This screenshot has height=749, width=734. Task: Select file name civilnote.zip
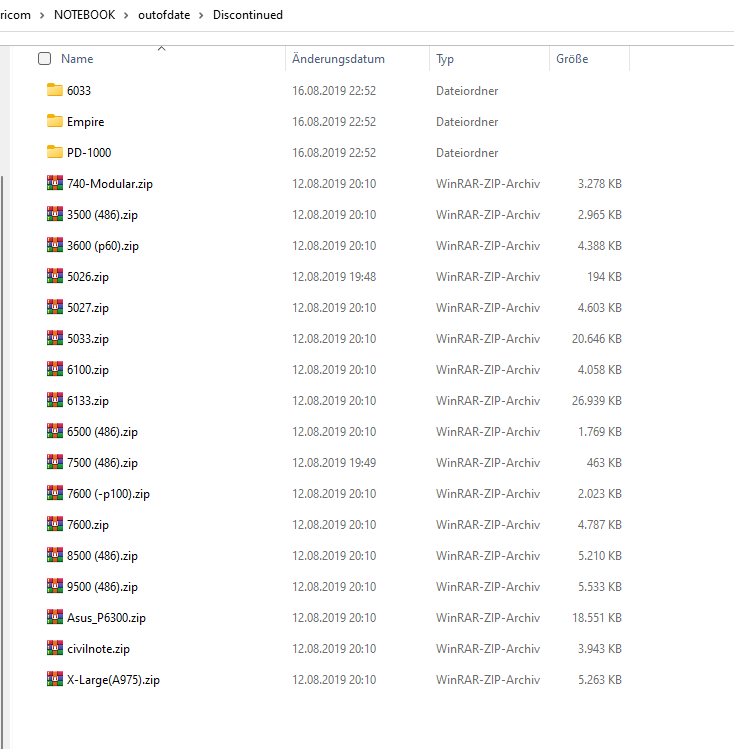98,649
